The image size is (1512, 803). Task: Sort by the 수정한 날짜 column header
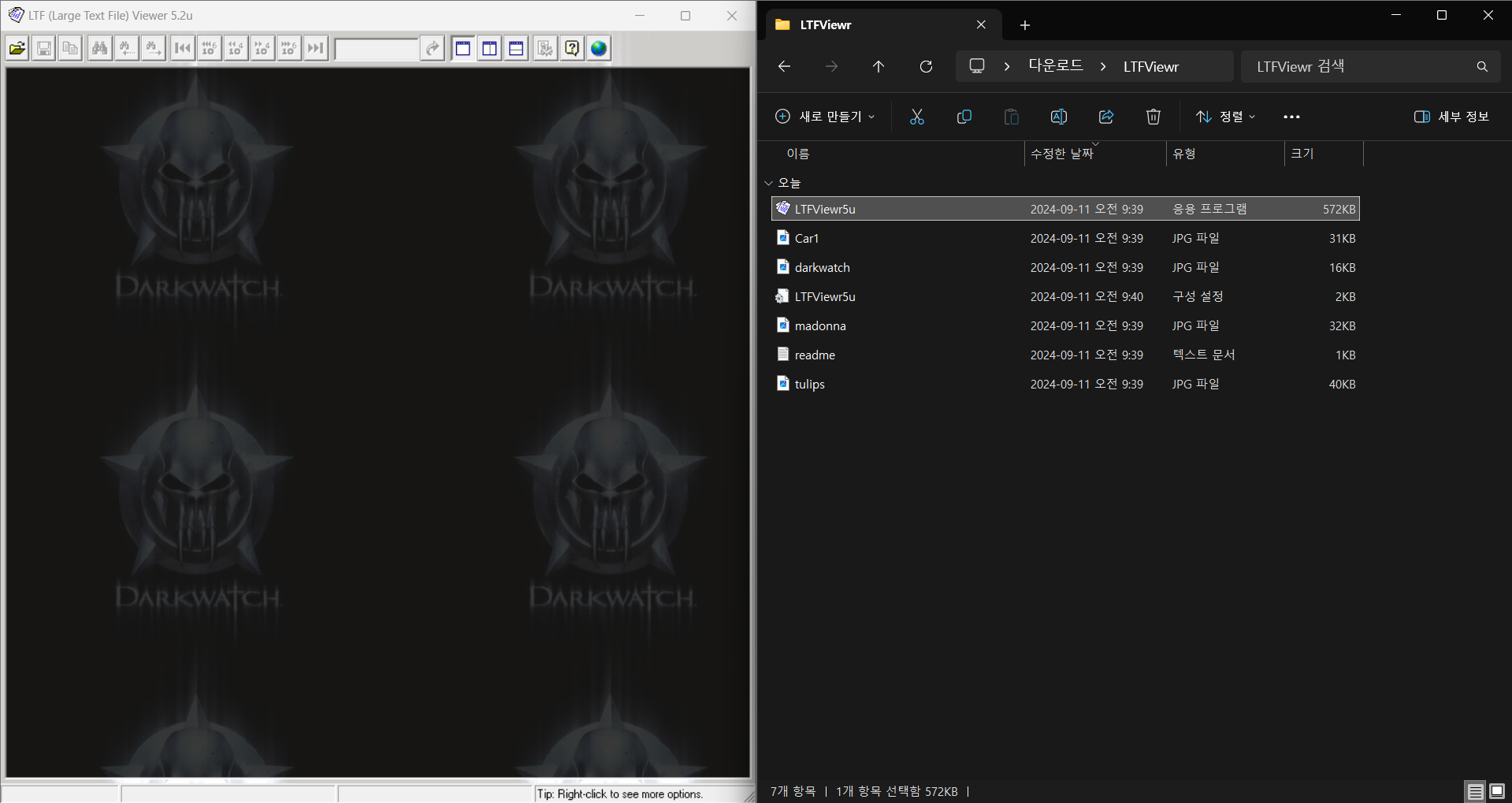click(1095, 154)
